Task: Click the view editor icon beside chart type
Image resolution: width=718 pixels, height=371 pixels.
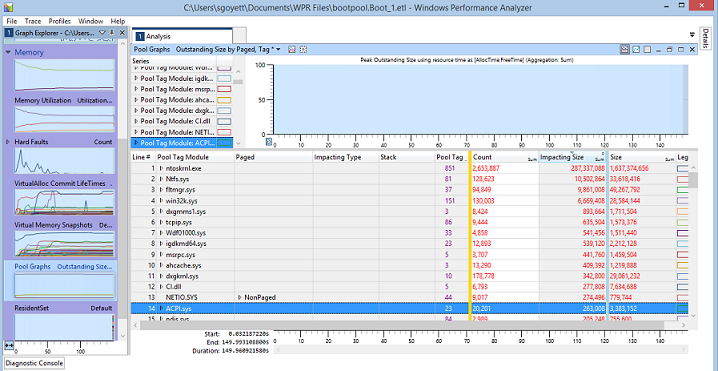Action: (303, 49)
